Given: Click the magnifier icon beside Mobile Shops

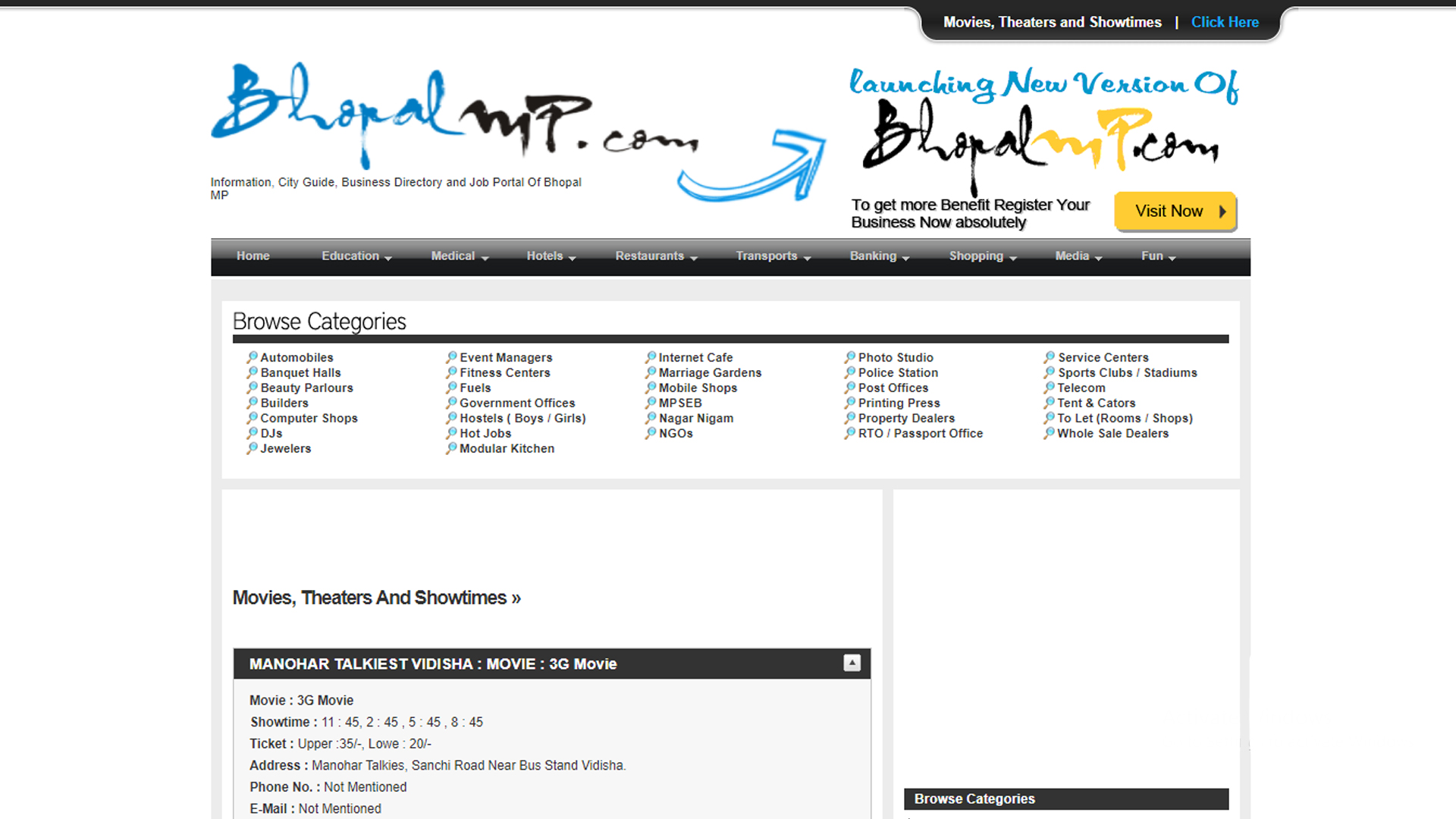Looking at the screenshot, I should pos(651,388).
